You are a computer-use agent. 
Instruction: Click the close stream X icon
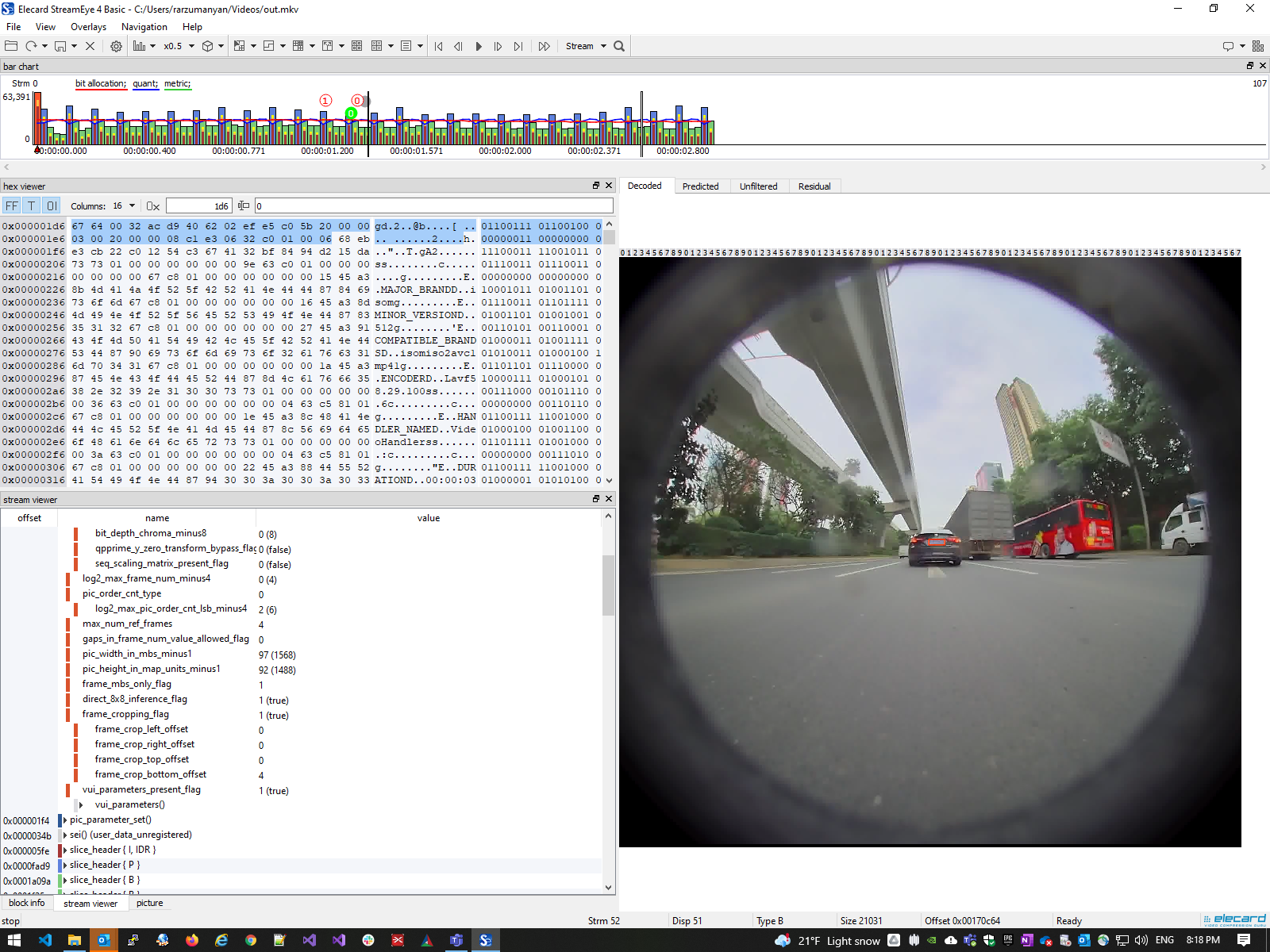90,46
